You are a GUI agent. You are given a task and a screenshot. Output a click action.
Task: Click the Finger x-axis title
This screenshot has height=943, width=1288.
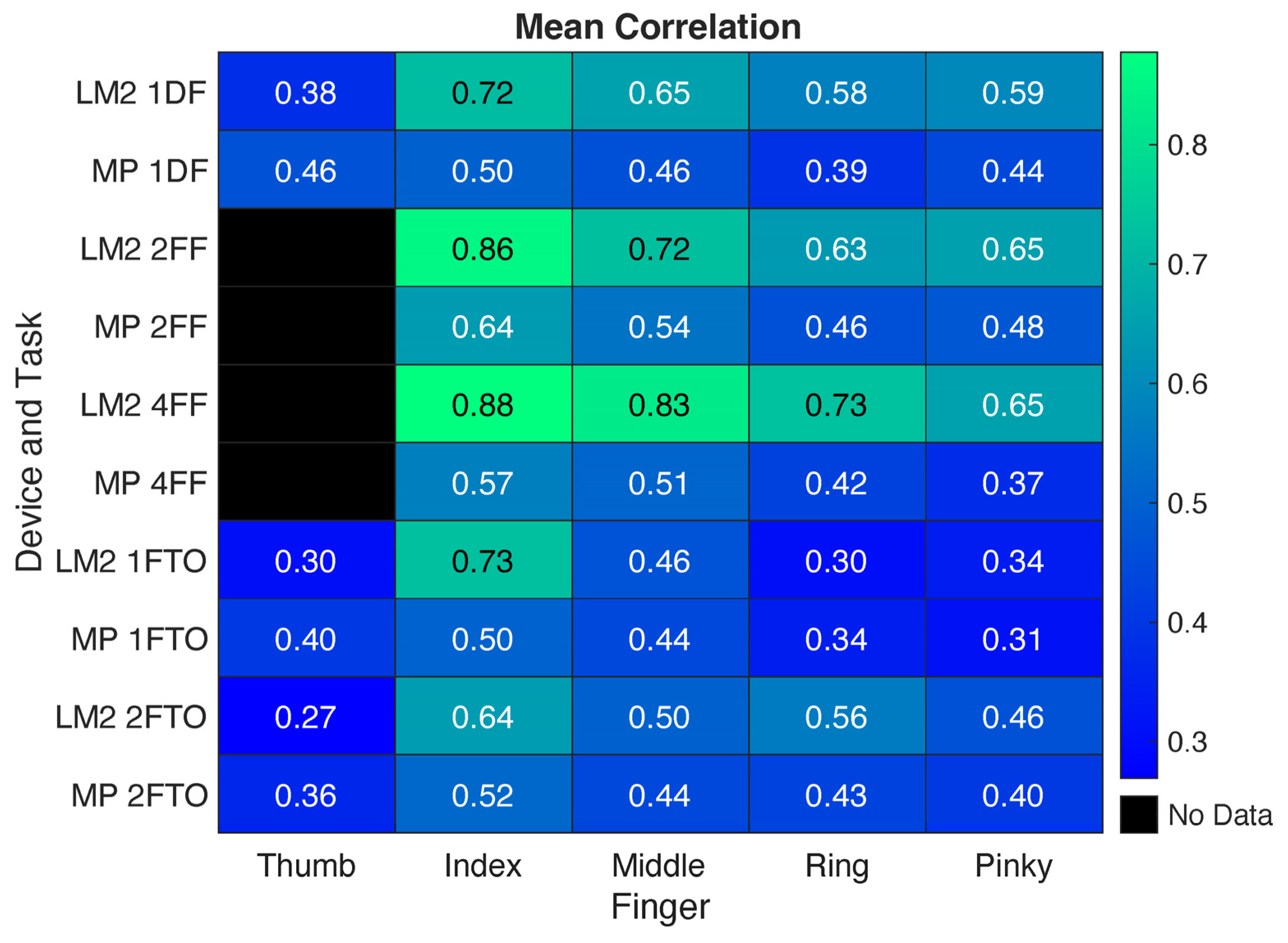[660, 907]
